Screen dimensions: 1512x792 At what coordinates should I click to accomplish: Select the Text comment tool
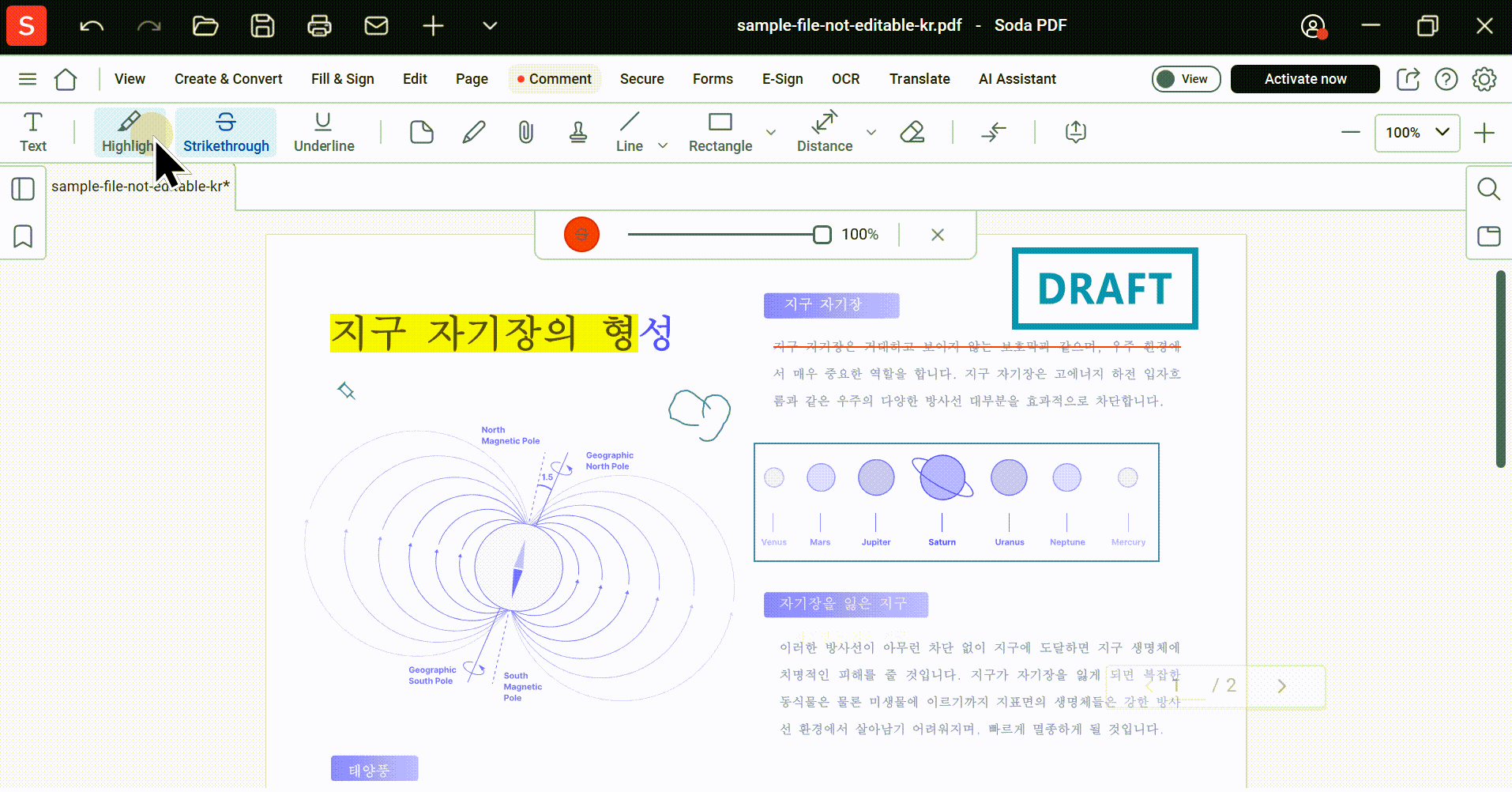[x=33, y=132]
